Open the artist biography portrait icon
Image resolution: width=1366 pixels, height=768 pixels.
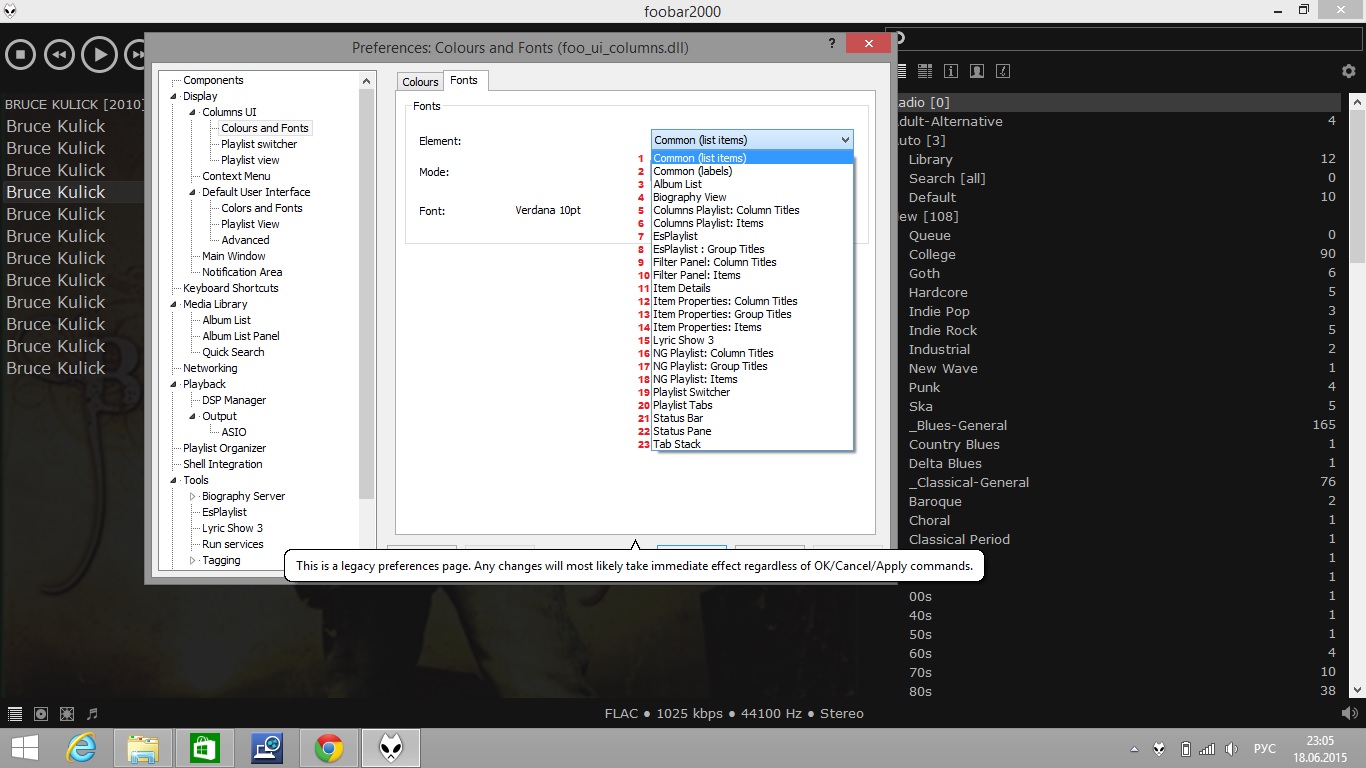[977, 71]
